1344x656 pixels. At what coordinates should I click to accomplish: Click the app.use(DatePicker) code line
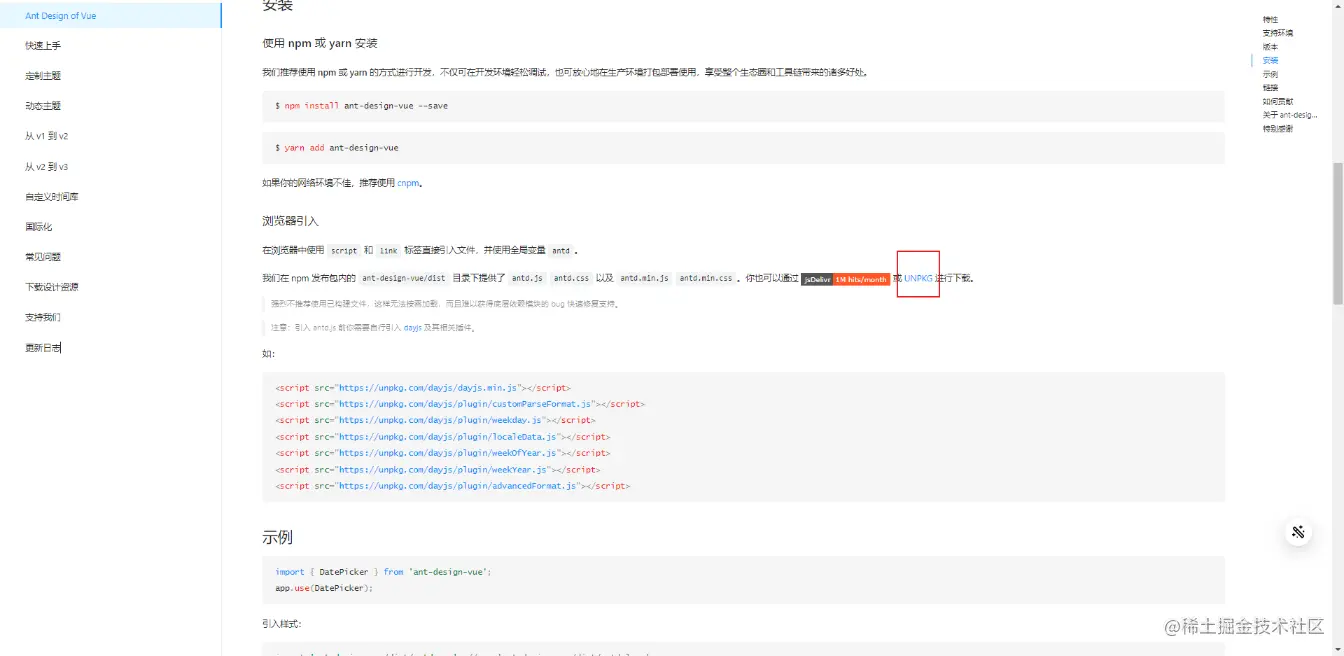point(324,588)
